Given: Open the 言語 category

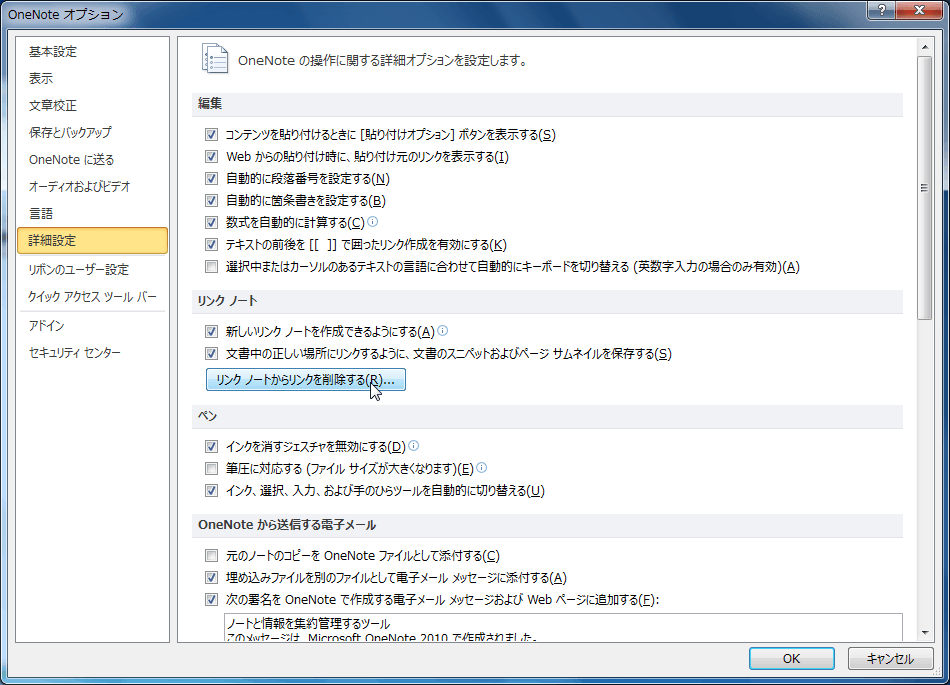Looking at the screenshot, I should pyautogui.click(x=92, y=213).
